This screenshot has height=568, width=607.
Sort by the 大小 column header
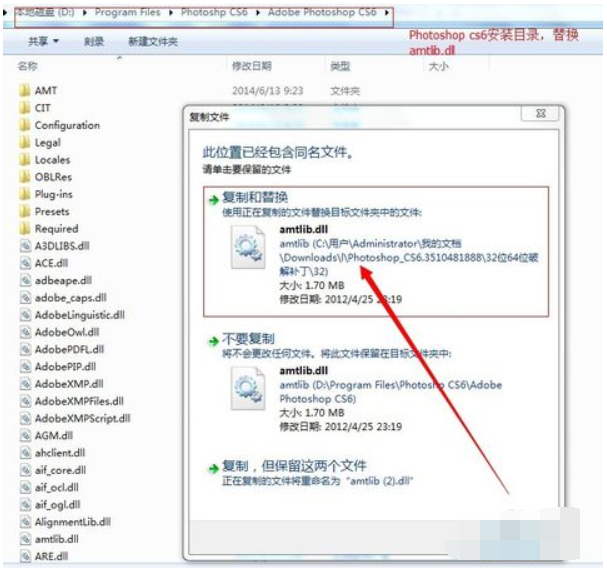(x=439, y=66)
